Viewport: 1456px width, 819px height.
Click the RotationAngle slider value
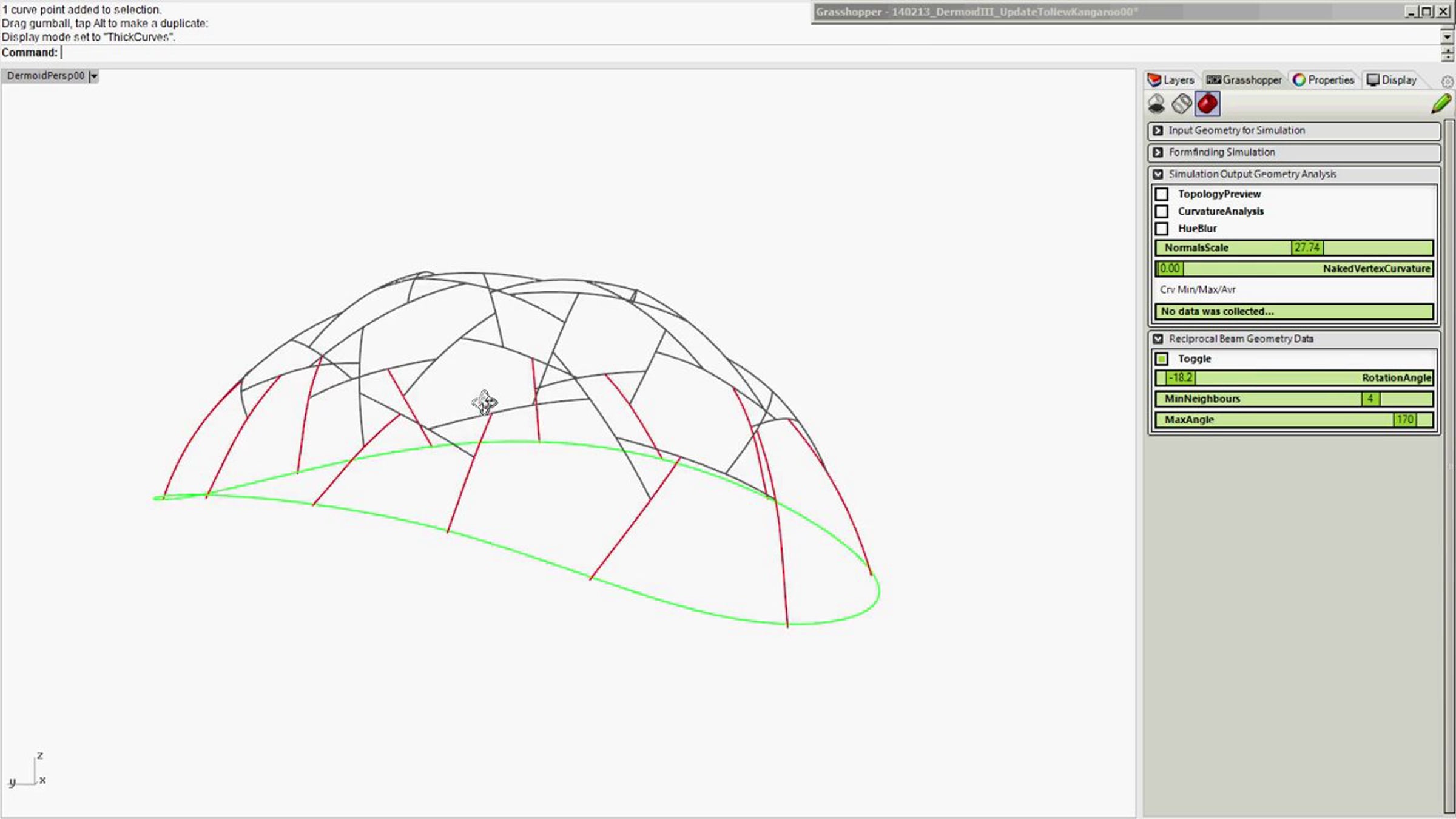coord(1181,378)
